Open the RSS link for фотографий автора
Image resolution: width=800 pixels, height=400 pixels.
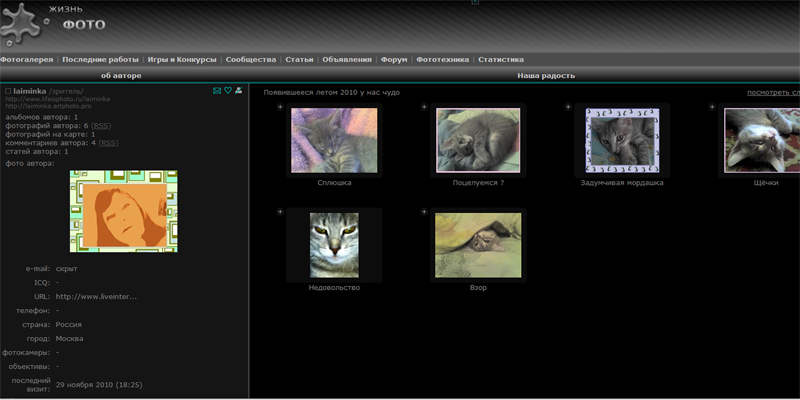[101, 126]
